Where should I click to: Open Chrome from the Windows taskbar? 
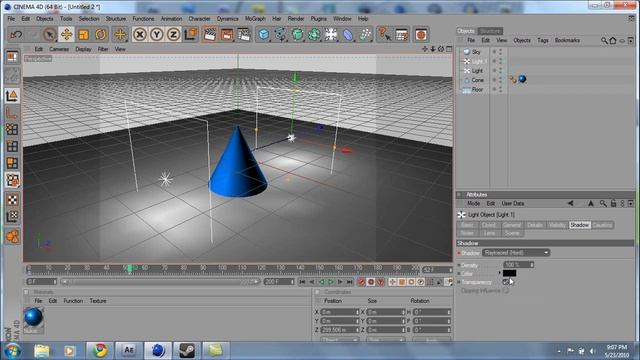(x=100, y=351)
